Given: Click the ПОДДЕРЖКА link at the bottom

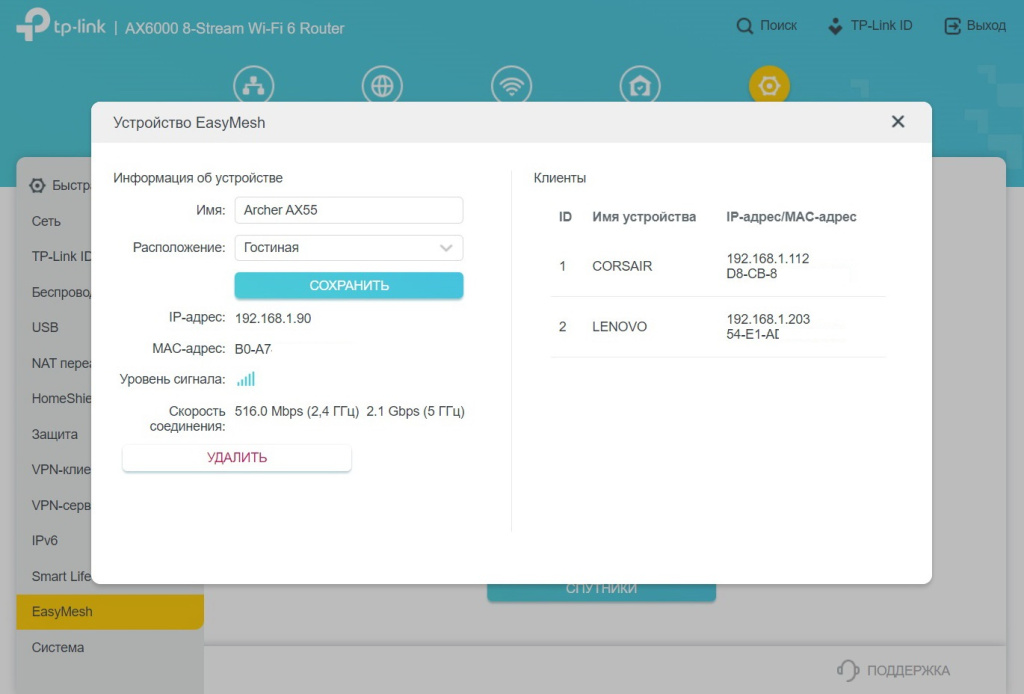Looking at the screenshot, I should tap(908, 670).
